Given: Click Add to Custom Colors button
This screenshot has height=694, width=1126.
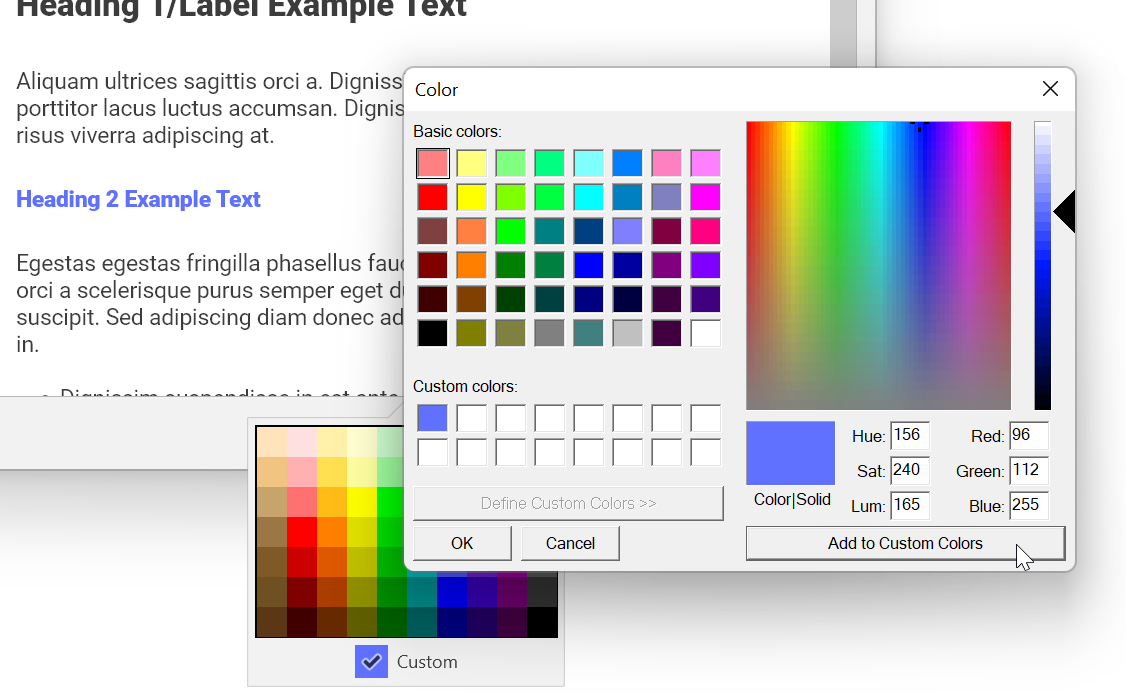Looking at the screenshot, I should click(905, 543).
